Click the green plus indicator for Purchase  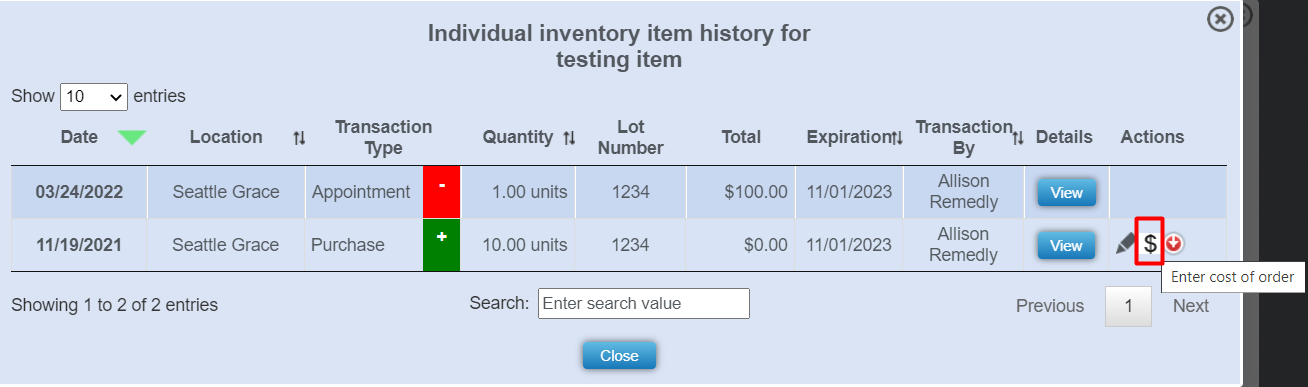tap(441, 244)
